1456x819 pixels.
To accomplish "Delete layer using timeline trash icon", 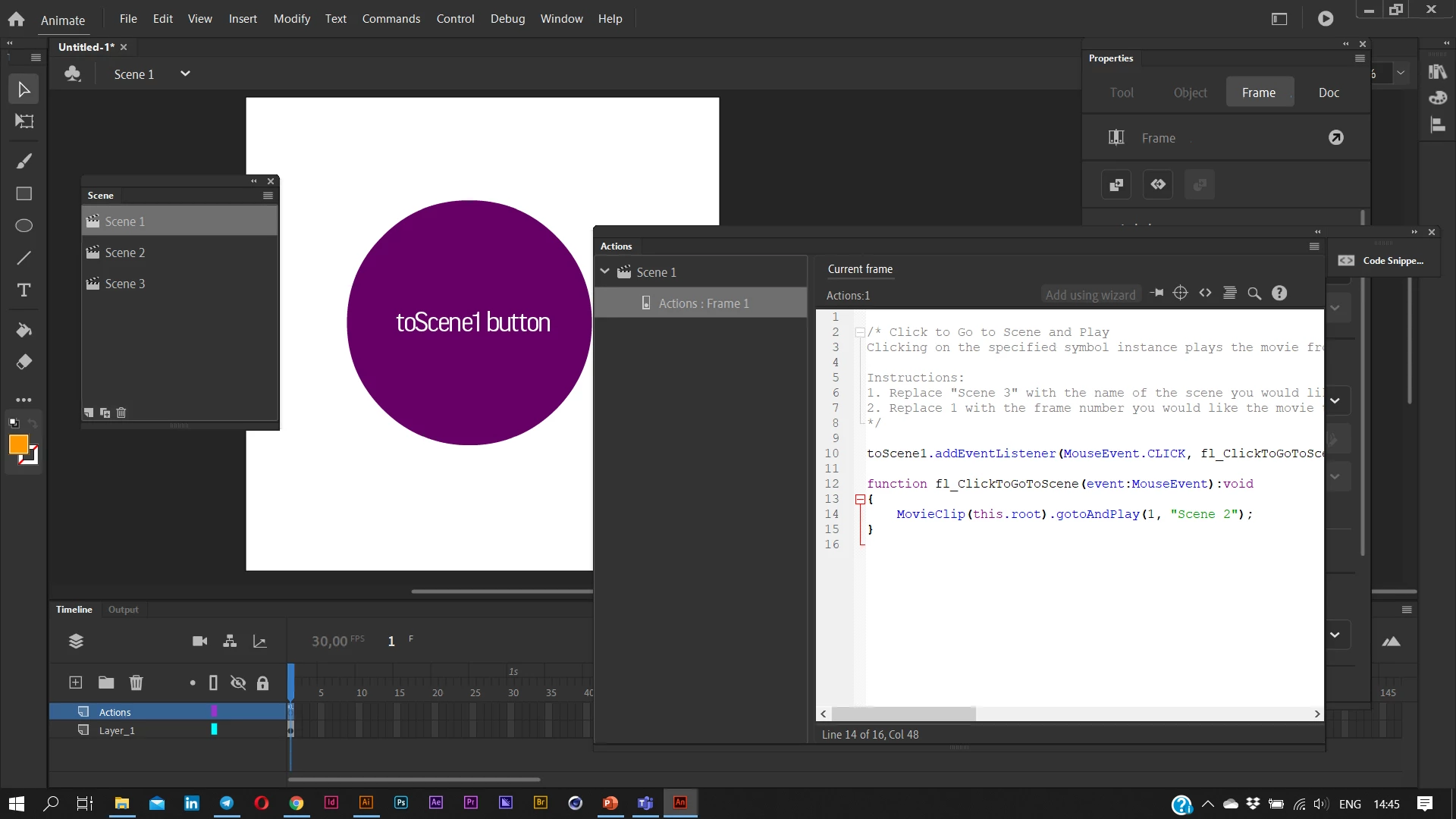I will pyautogui.click(x=136, y=682).
